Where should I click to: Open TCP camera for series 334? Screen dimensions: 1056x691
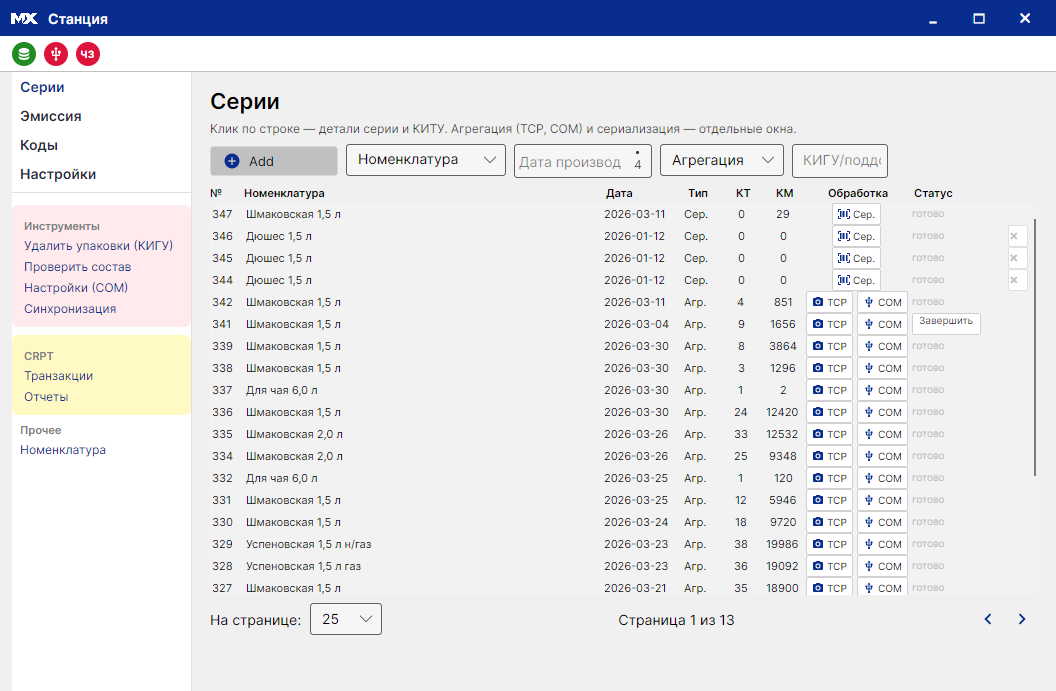(830, 456)
